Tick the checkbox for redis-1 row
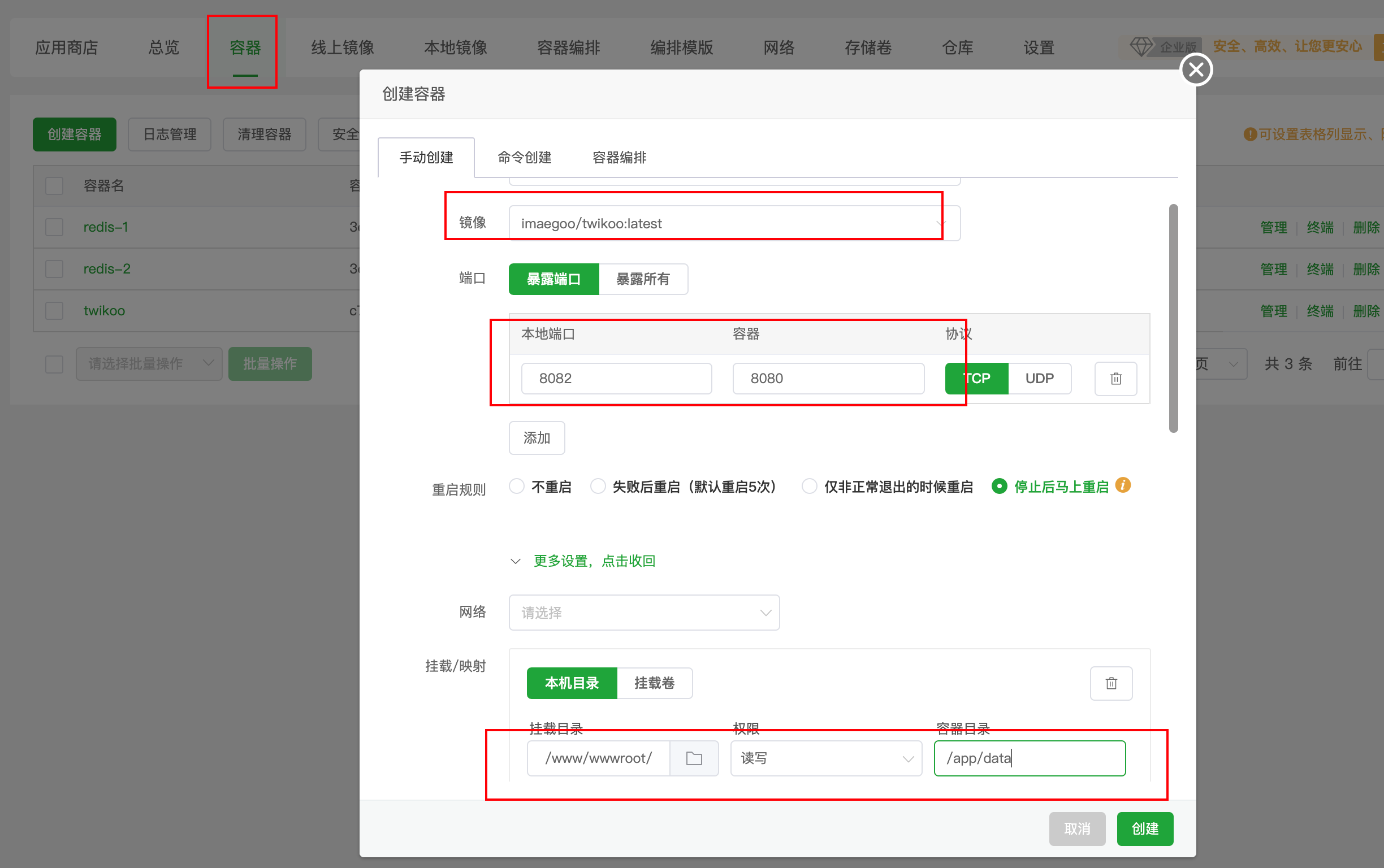The image size is (1384, 868). [54, 227]
